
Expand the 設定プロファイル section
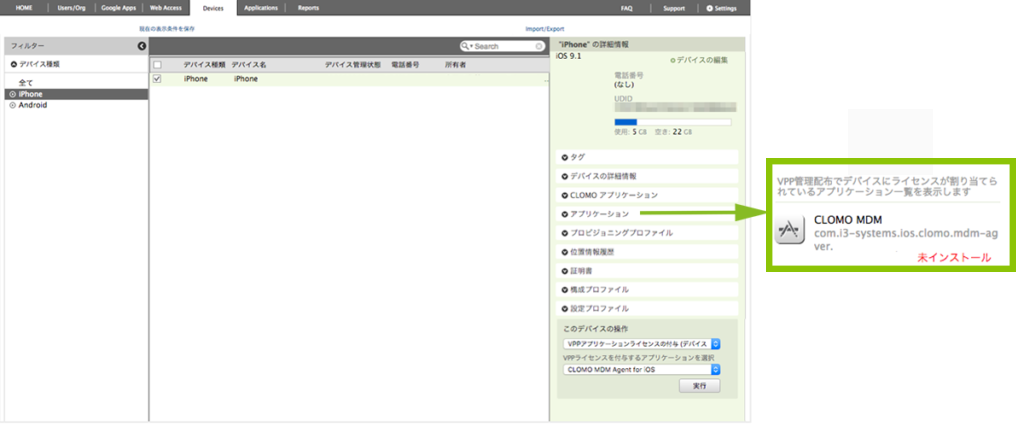point(647,308)
